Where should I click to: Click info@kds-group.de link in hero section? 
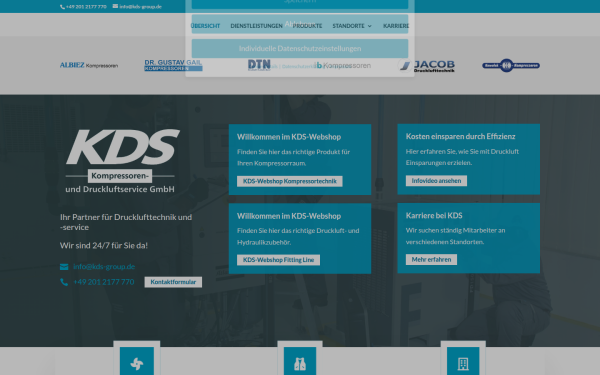[104, 267]
